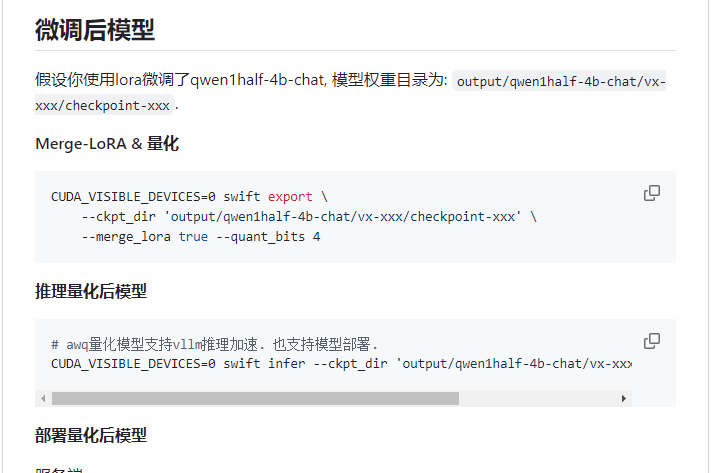Click the # awq量化模型 comment line
This screenshot has width=712, height=473.
[x=214, y=345]
